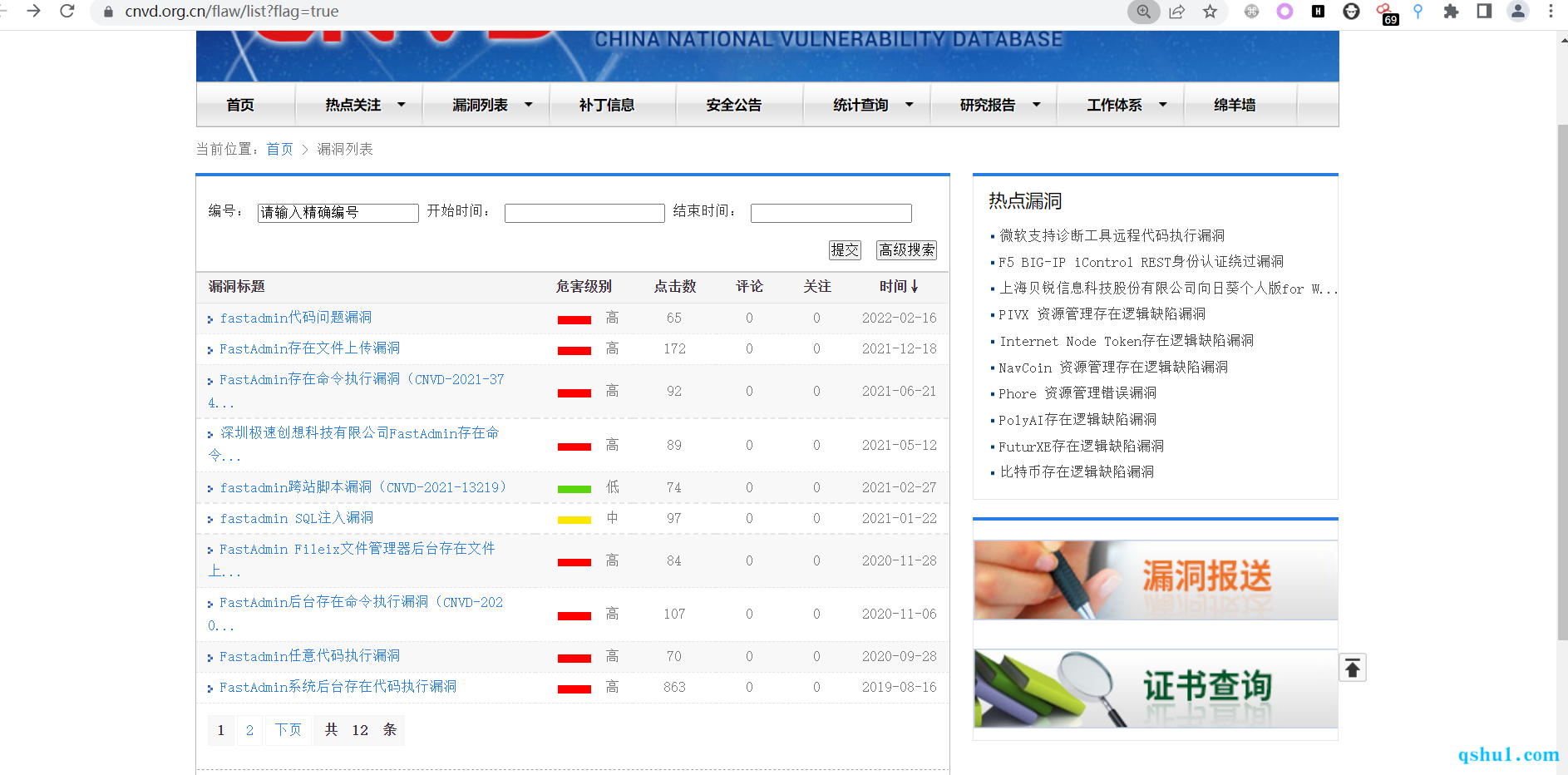Open hot item 比特币存在逻辑缺陷漏洞
Viewport: 1568px width, 775px height.
pyautogui.click(x=1077, y=472)
